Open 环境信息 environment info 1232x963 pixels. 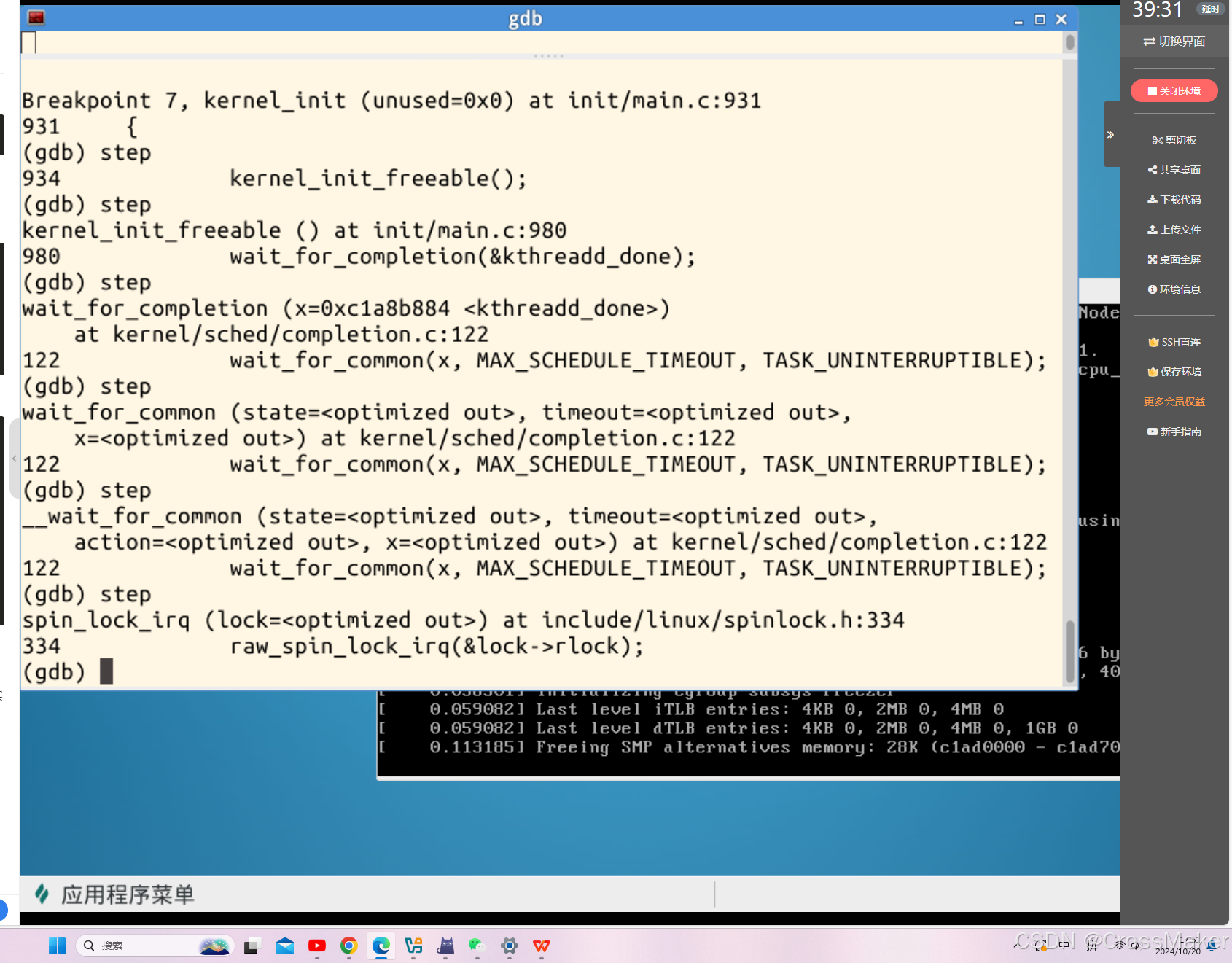[x=1174, y=289]
